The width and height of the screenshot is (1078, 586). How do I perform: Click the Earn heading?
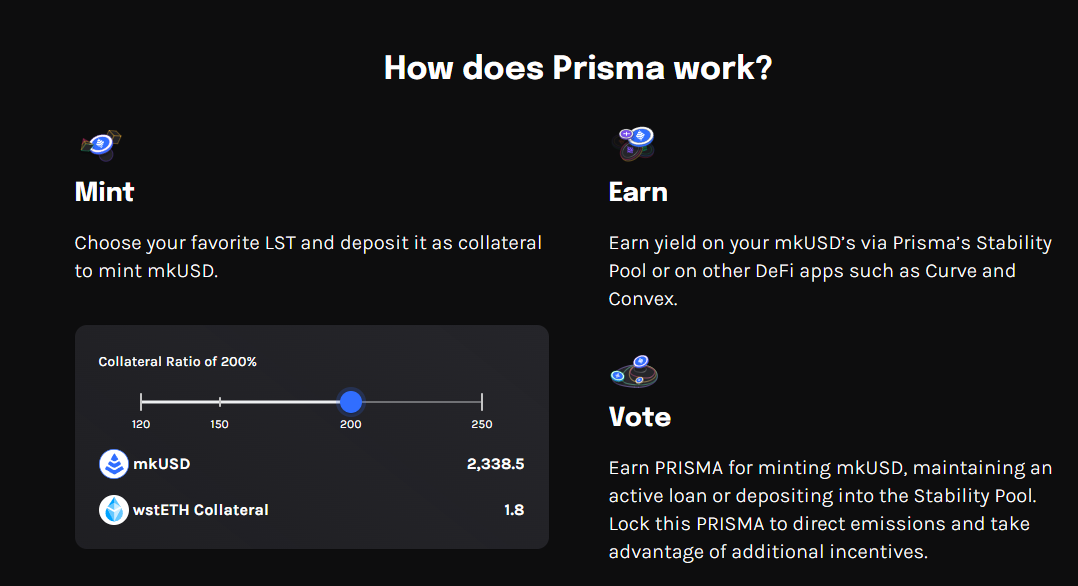tap(638, 192)
